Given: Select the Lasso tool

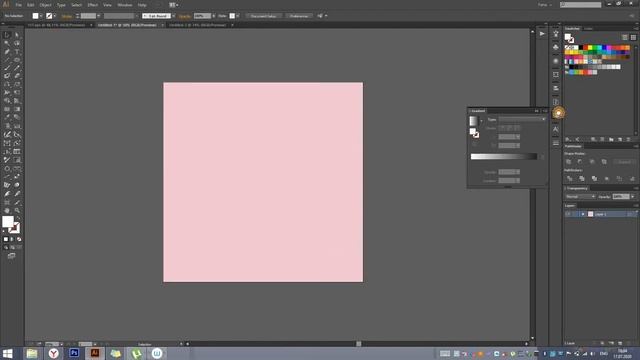Looking at the screenshot, I should click(17, 43).
